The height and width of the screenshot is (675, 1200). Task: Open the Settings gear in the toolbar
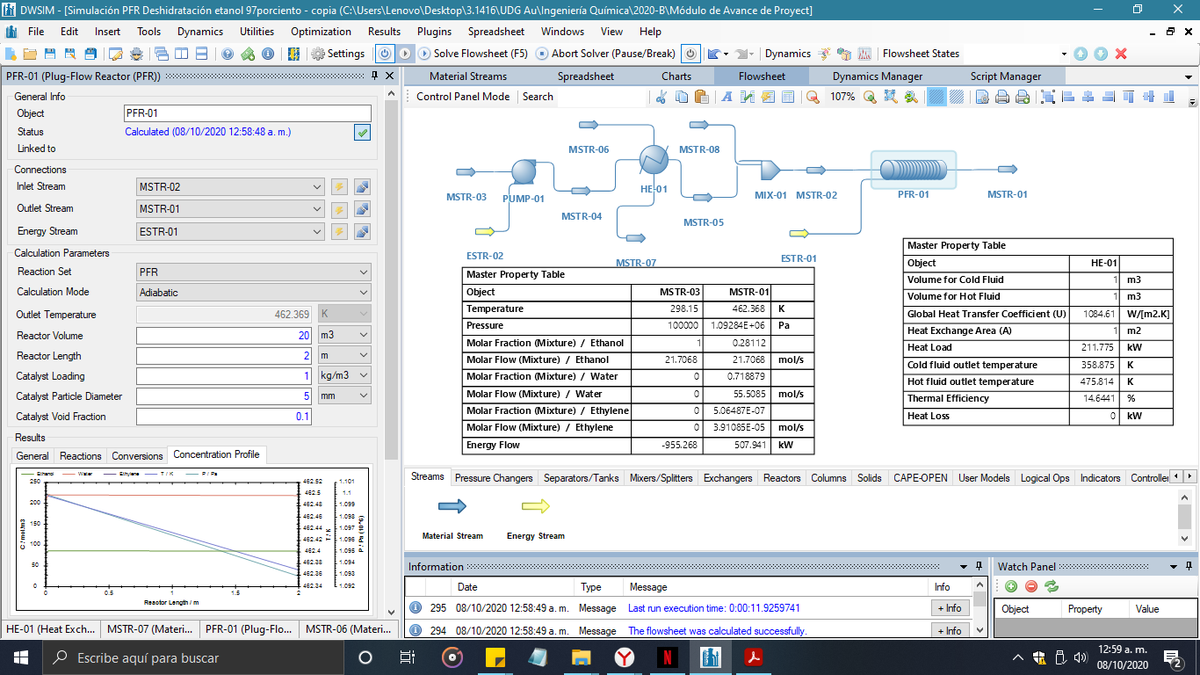click(319, 53)
